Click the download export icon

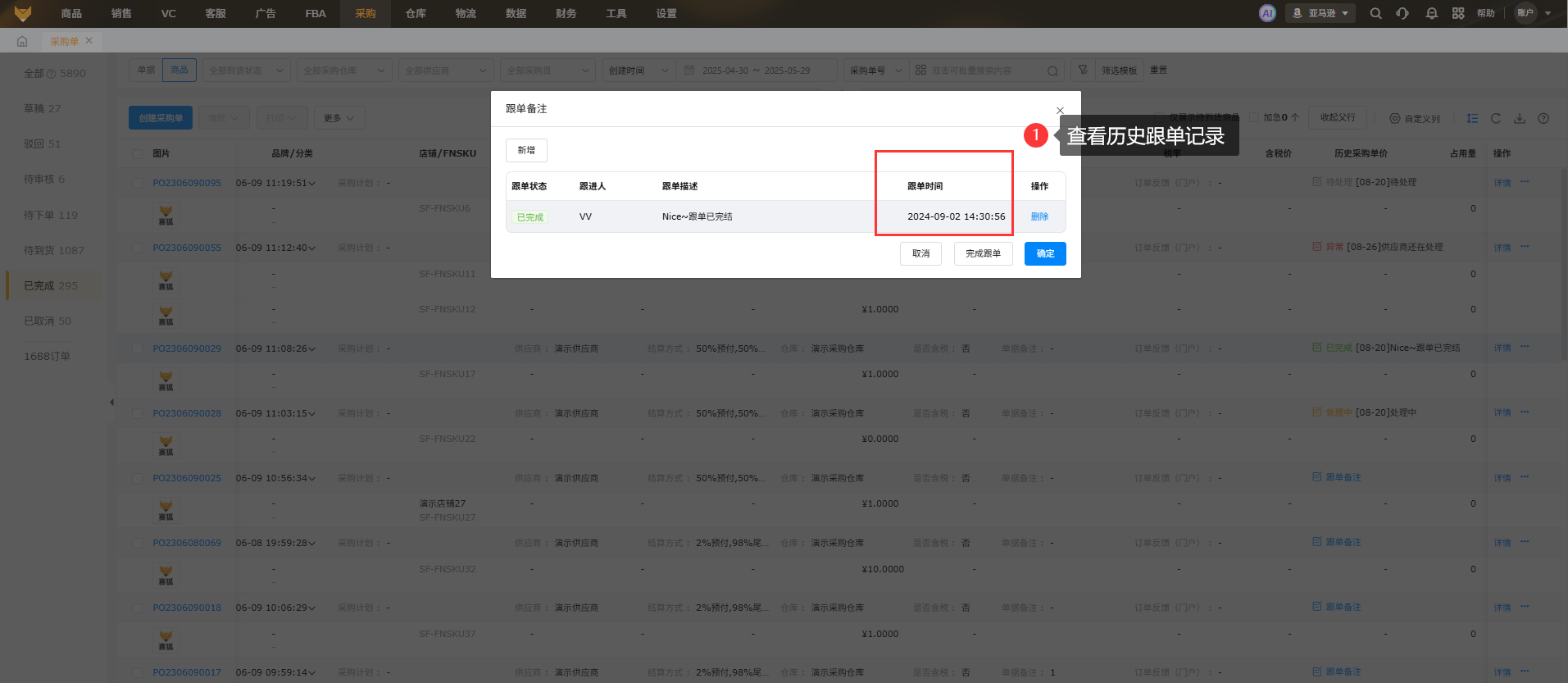coord(1520,118)
